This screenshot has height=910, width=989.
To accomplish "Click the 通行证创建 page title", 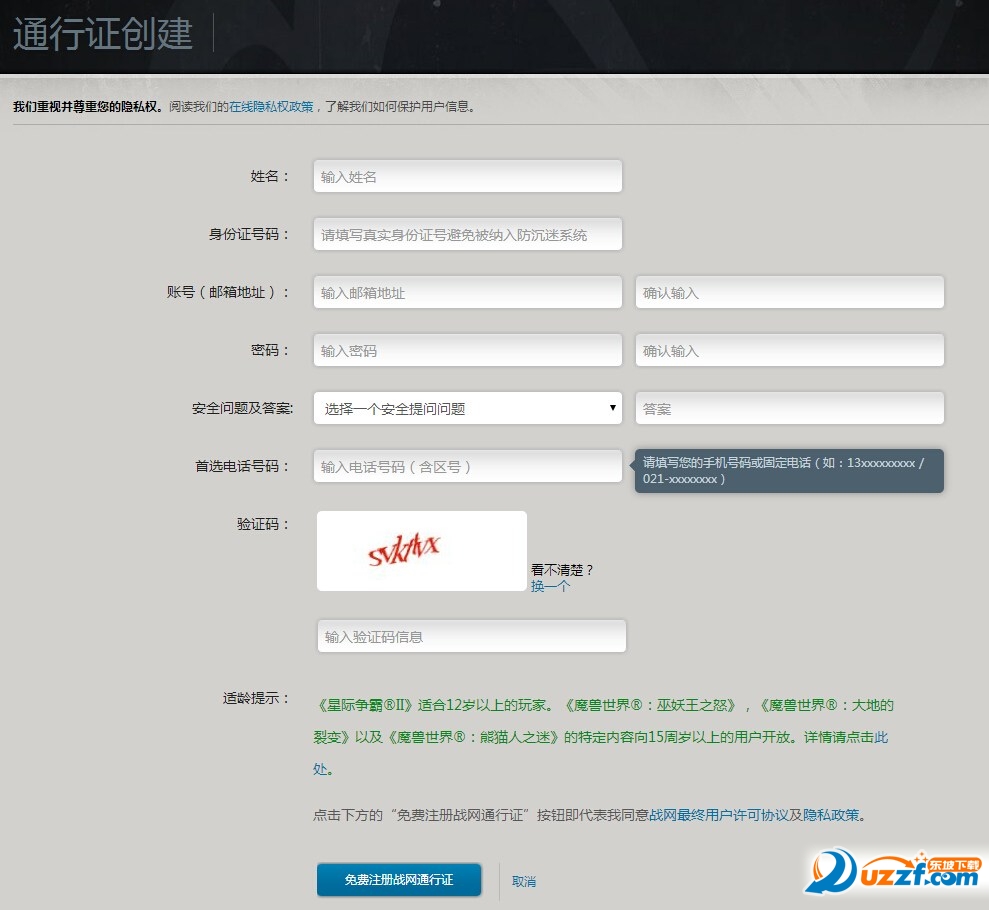I will click(103, 33).
